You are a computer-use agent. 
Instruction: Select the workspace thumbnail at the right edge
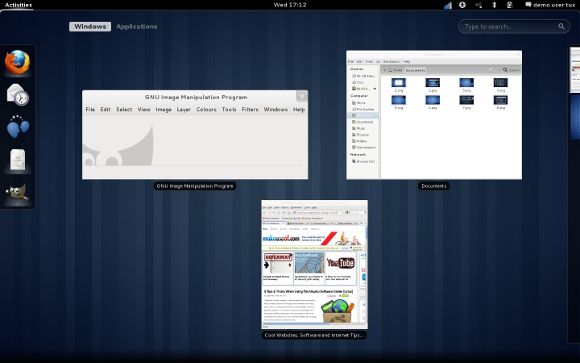point(574,70)
